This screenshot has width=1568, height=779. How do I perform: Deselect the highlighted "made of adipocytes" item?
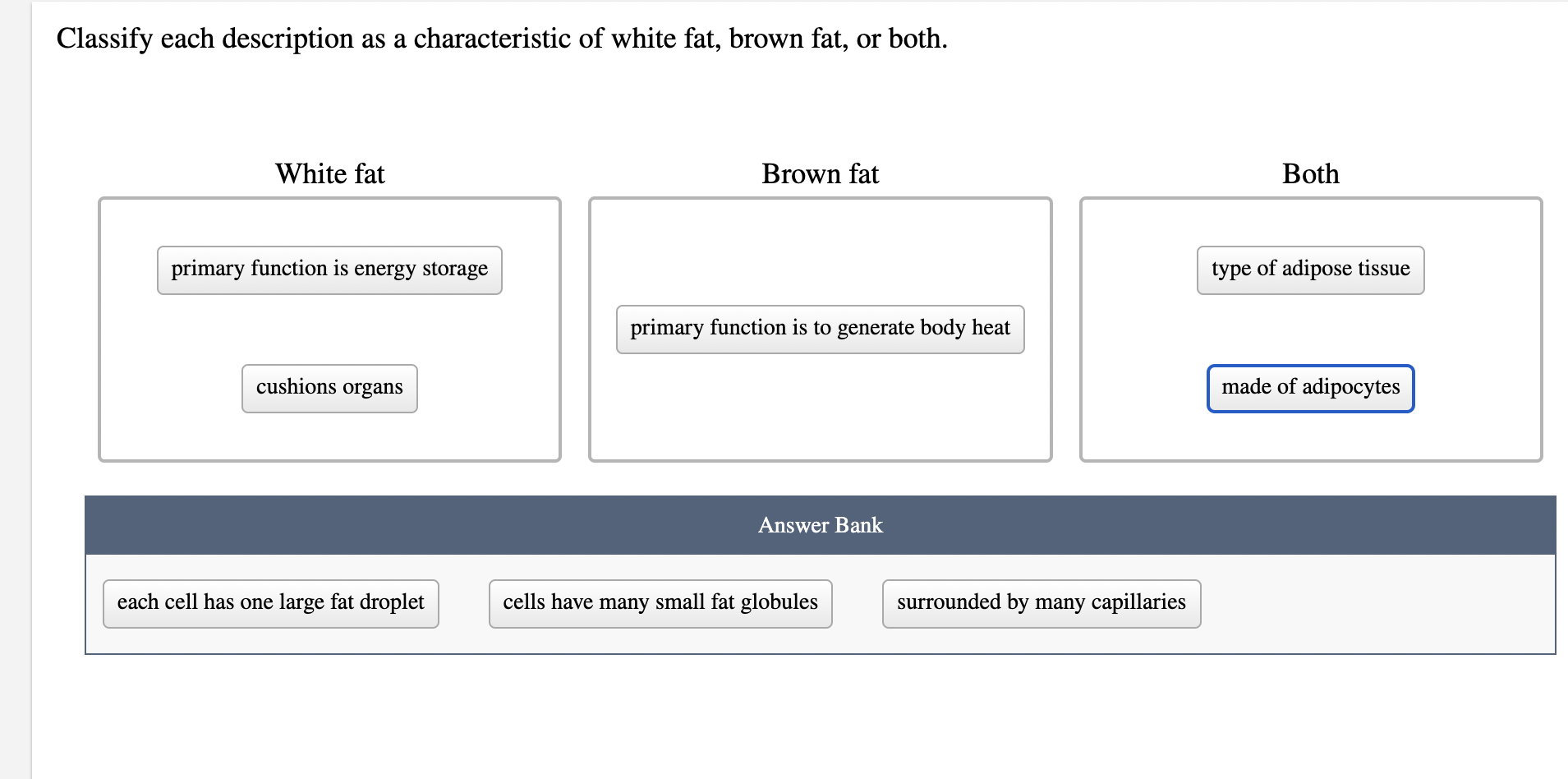pos(1310,387)
